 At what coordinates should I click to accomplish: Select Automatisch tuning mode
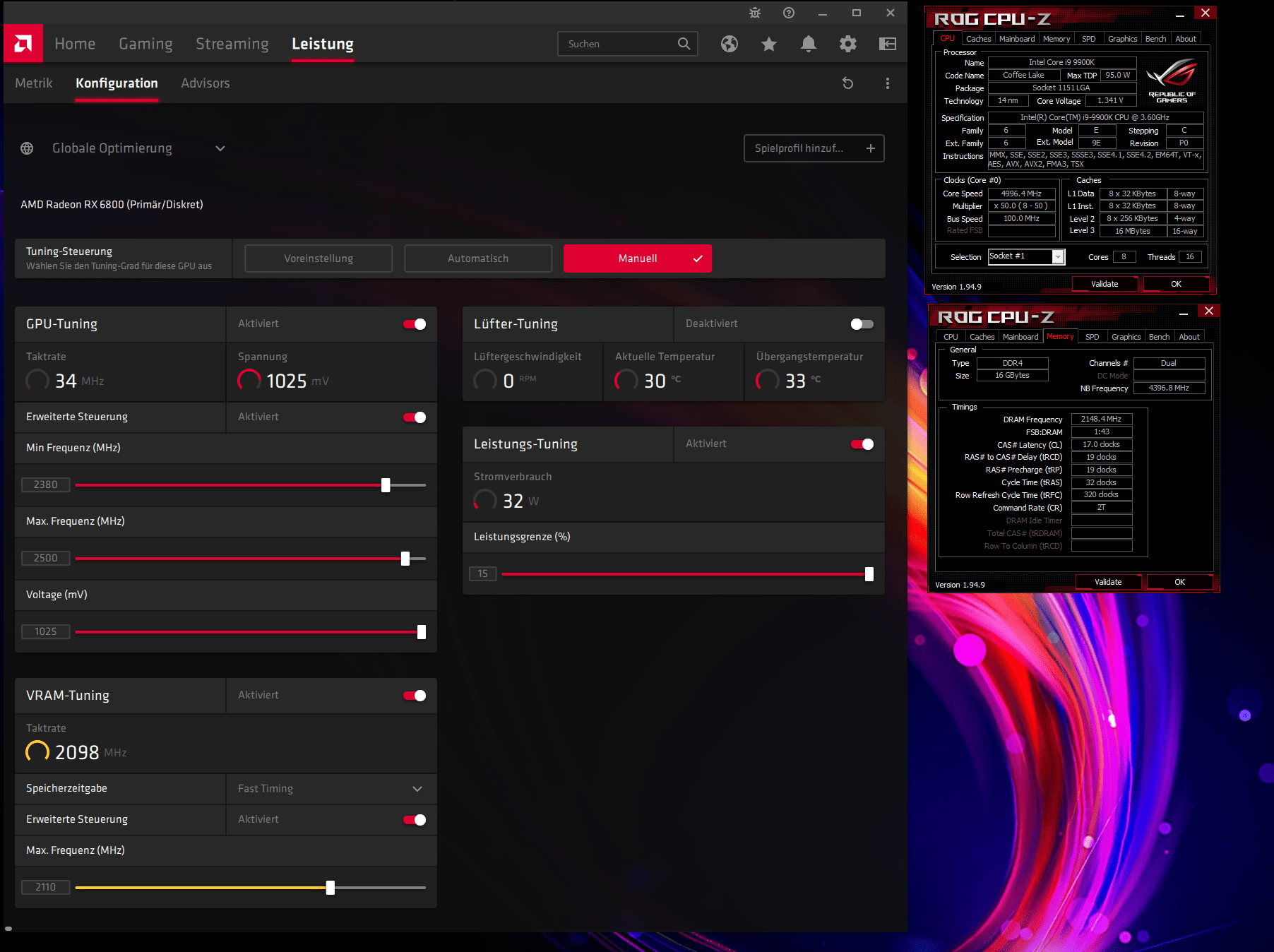point(478,258)
